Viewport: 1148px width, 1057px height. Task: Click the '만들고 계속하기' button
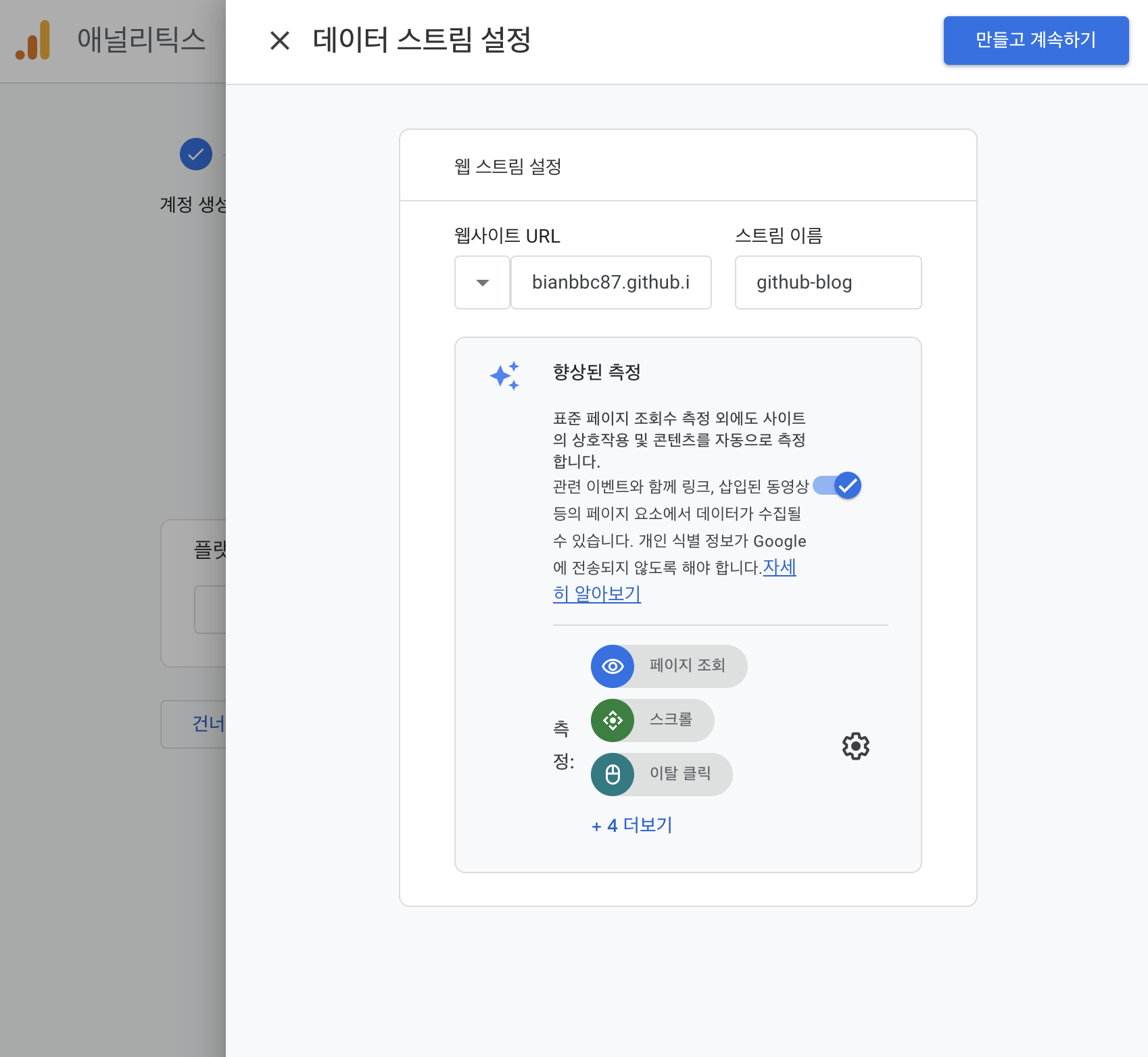[1036, 41]
